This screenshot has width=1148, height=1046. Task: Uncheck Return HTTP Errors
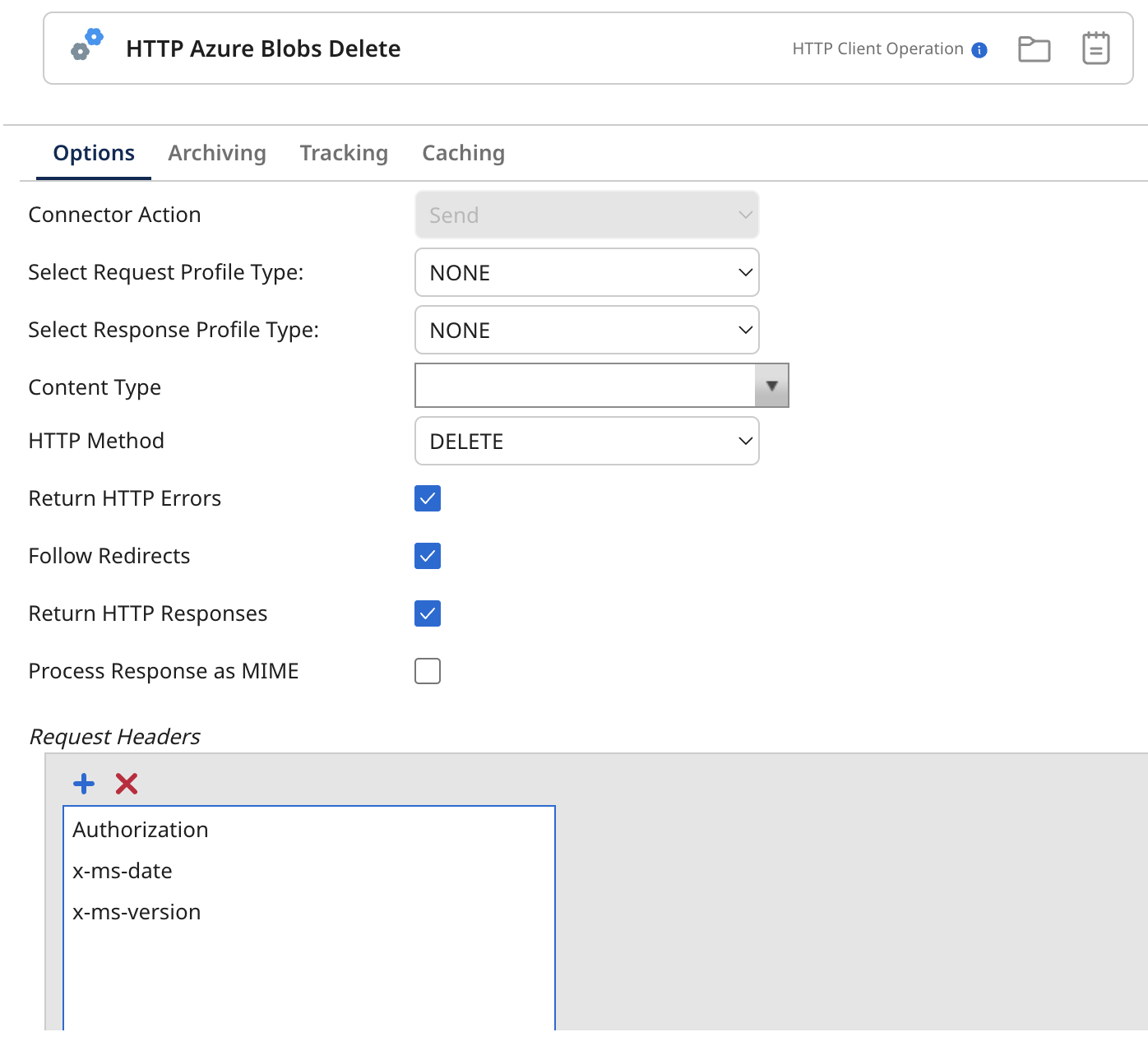(x=427, y=498)
